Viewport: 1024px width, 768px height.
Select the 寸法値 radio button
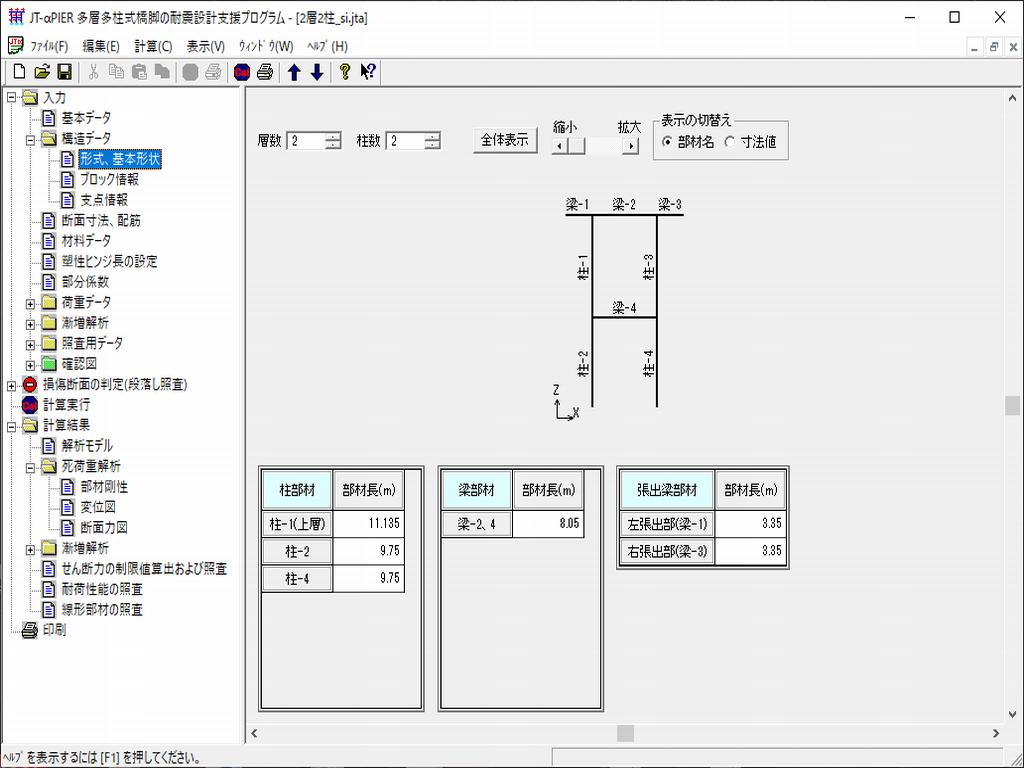point(729,142)
